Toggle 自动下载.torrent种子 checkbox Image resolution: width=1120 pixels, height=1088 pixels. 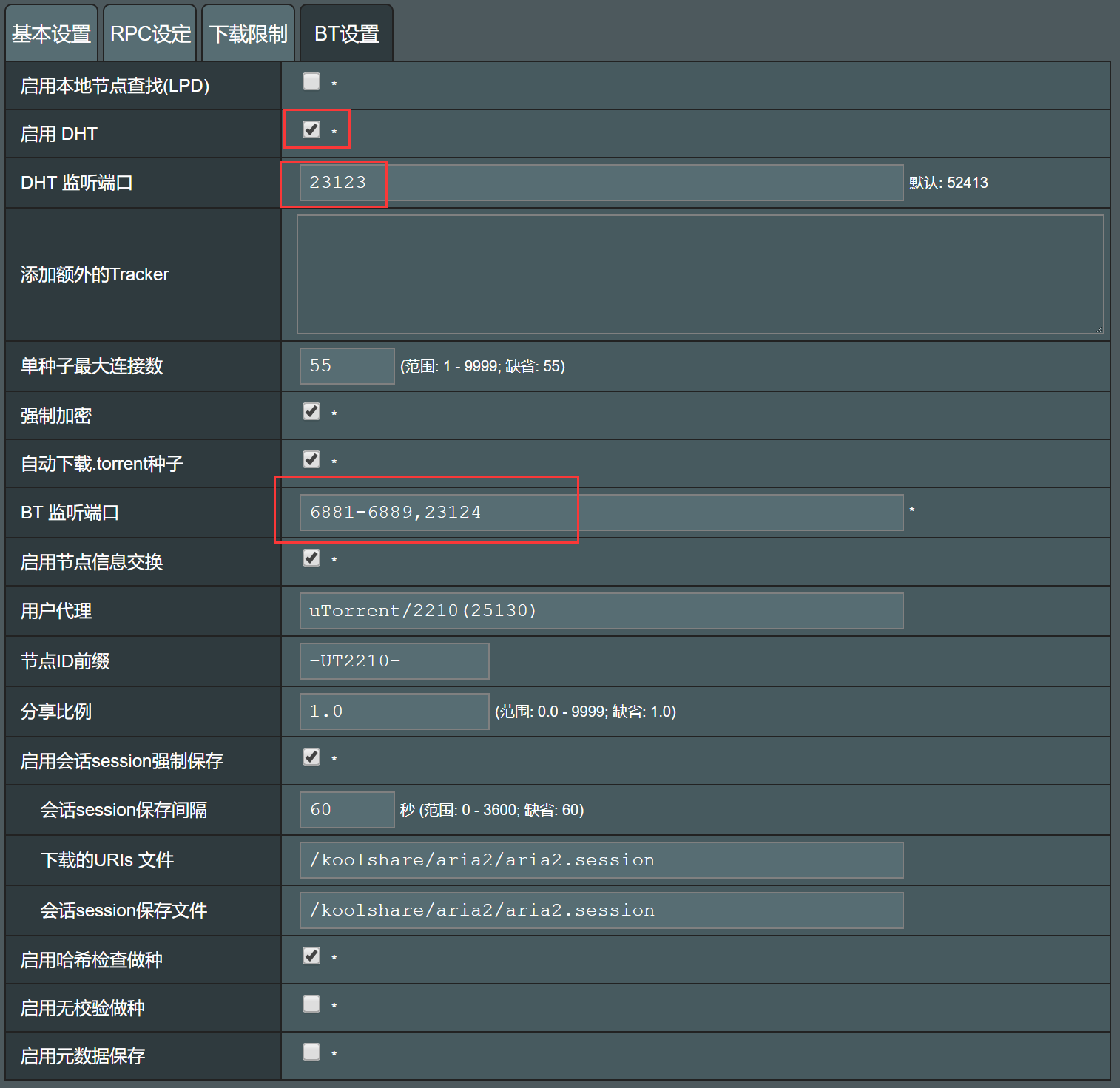coord(311,459)
